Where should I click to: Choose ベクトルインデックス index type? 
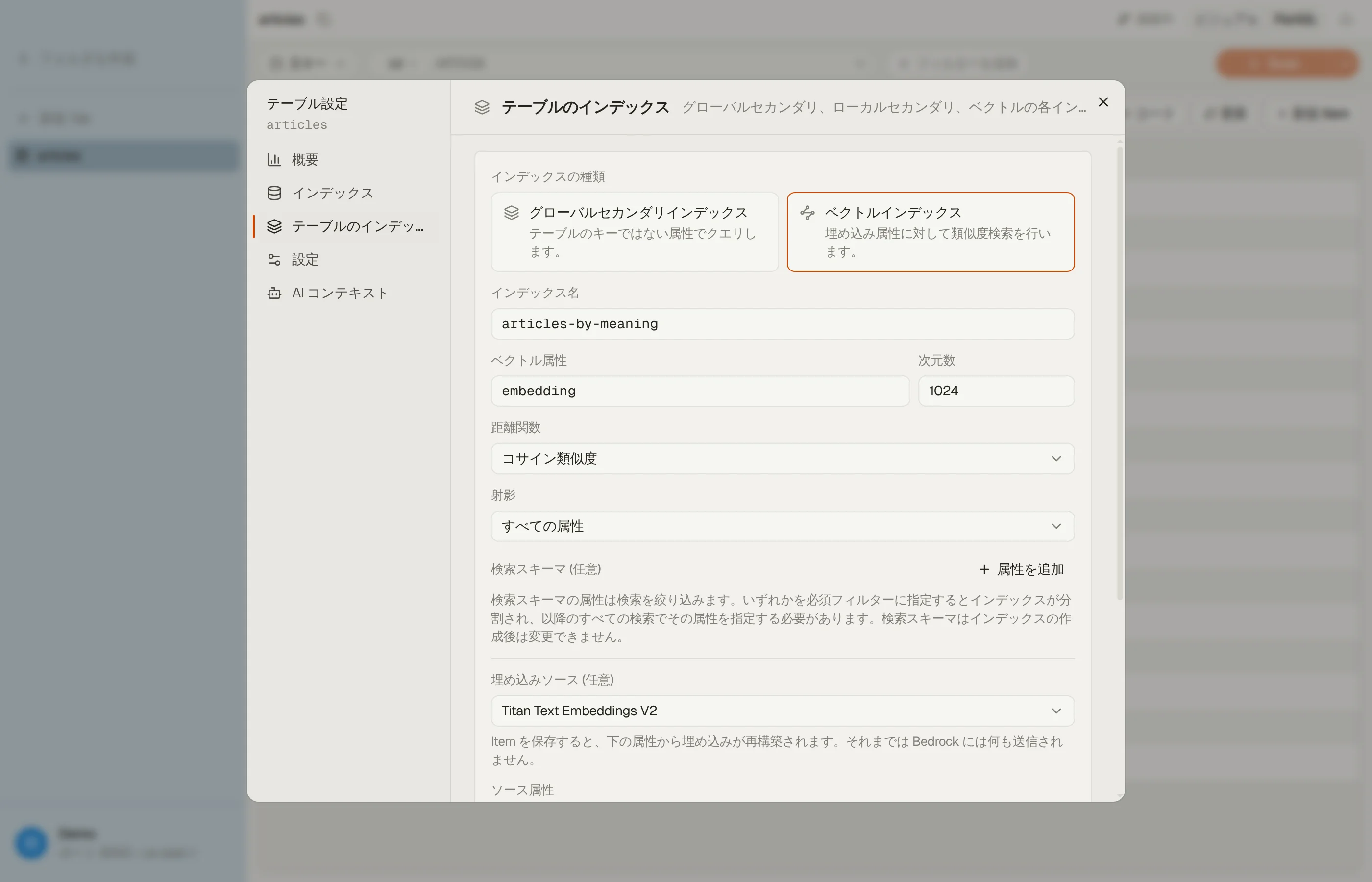[931, 232]
